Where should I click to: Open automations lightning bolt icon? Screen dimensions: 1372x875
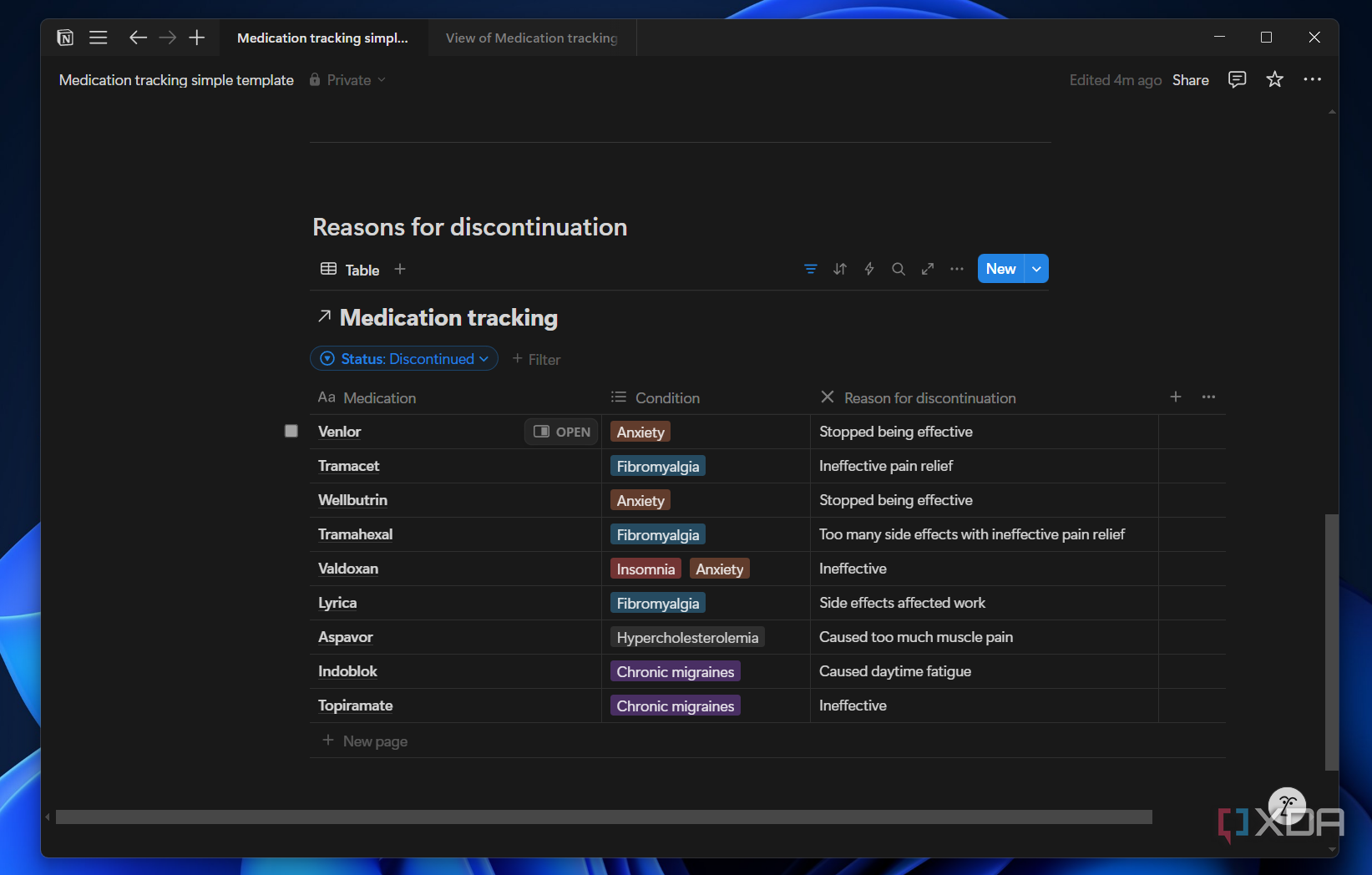coord(869,269)
